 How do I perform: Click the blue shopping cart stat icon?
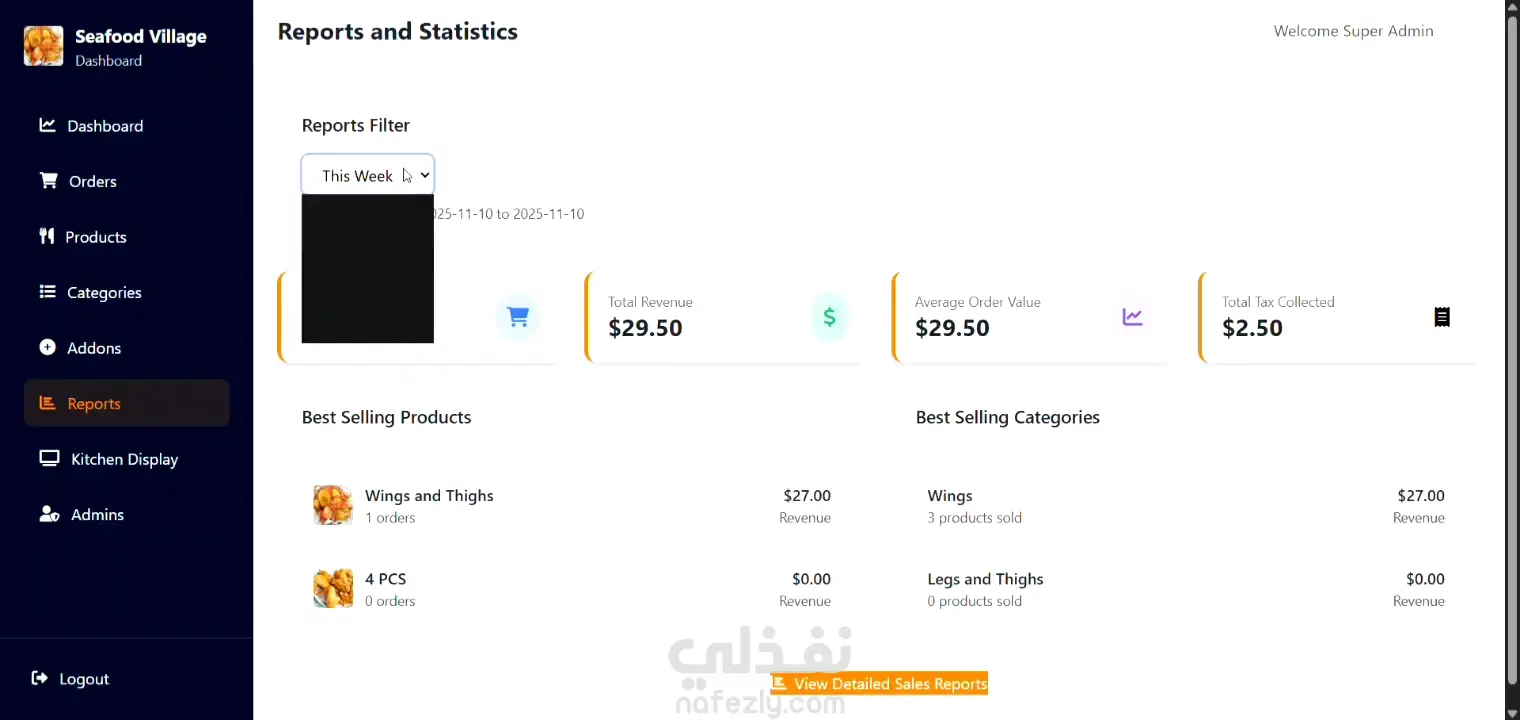pyautogui.click(x=518, y=317)
